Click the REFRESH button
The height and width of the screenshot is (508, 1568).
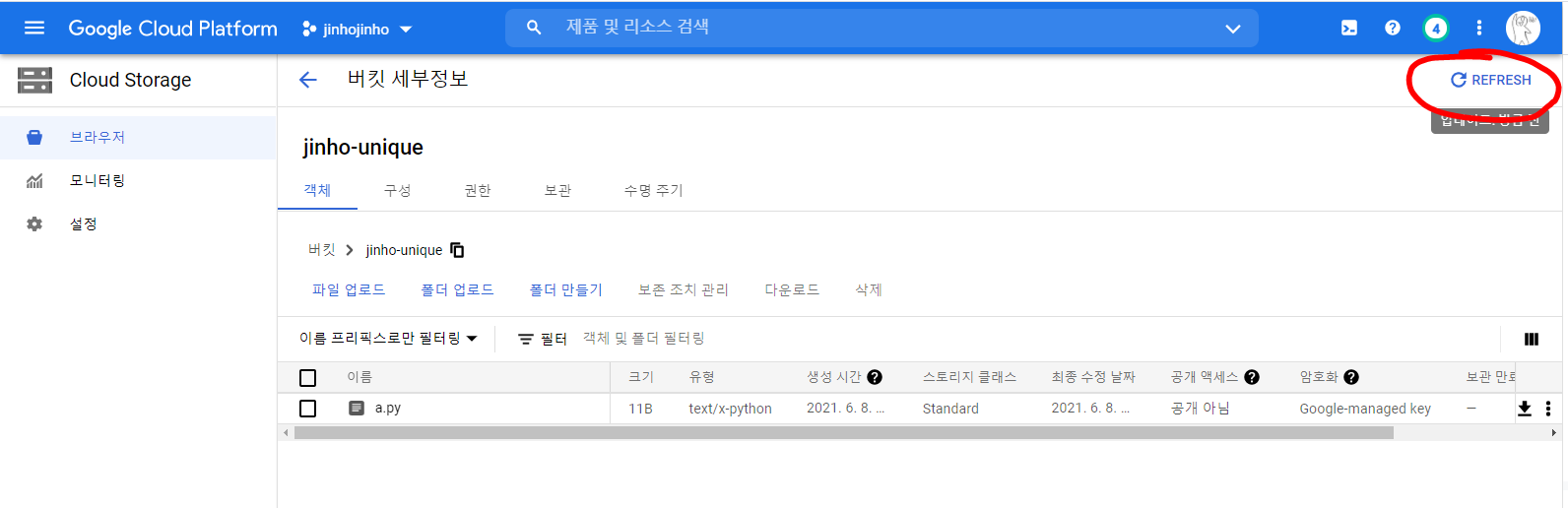pyautogui.click(x=1490, y=80)
